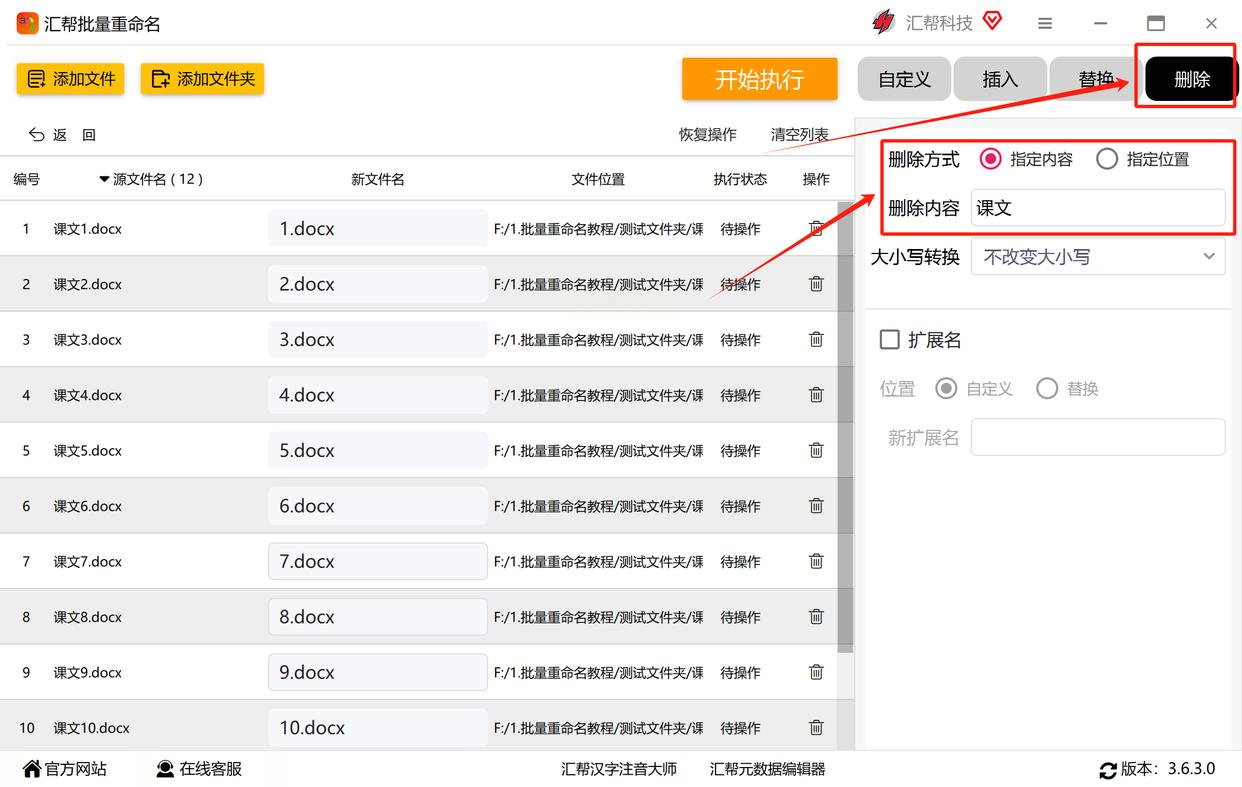Delete row 1 using its trash icon
The image size is (1242, 787).
816,229
